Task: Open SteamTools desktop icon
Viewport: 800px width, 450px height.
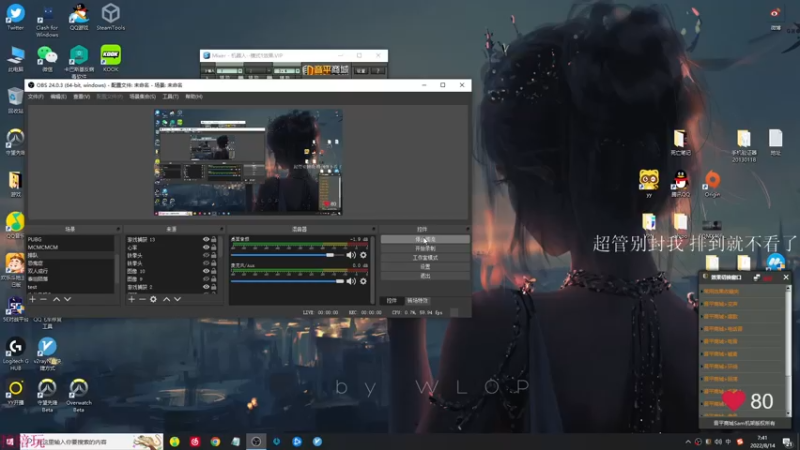Action: pyautogui.click(x=111, y=17)
